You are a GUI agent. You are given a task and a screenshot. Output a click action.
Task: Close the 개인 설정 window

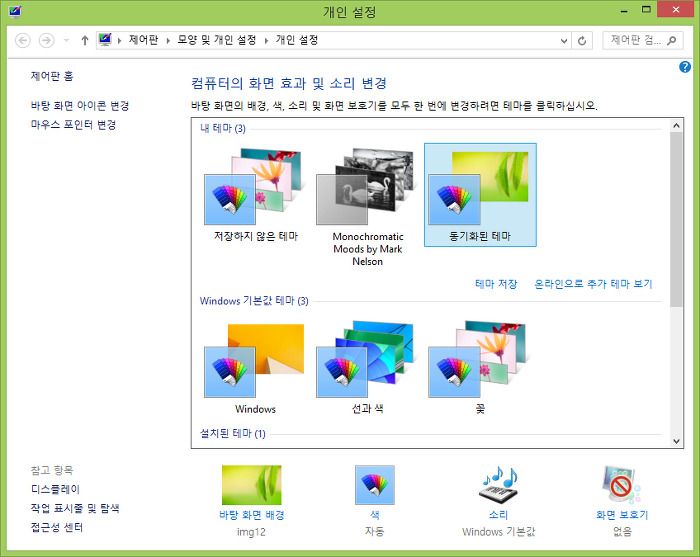coord(675,9)
